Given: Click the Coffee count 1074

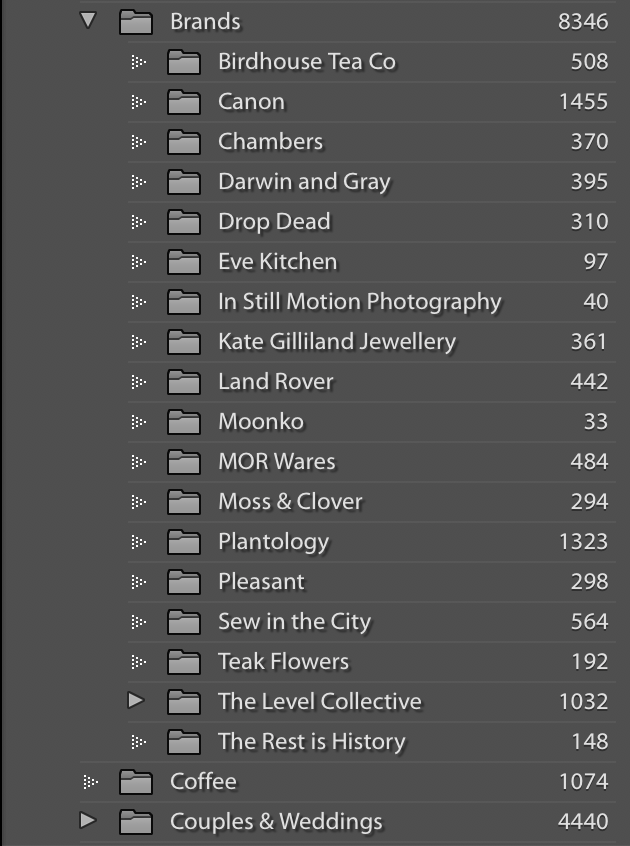Looking at the screenshot, I should tap(584, 781).
